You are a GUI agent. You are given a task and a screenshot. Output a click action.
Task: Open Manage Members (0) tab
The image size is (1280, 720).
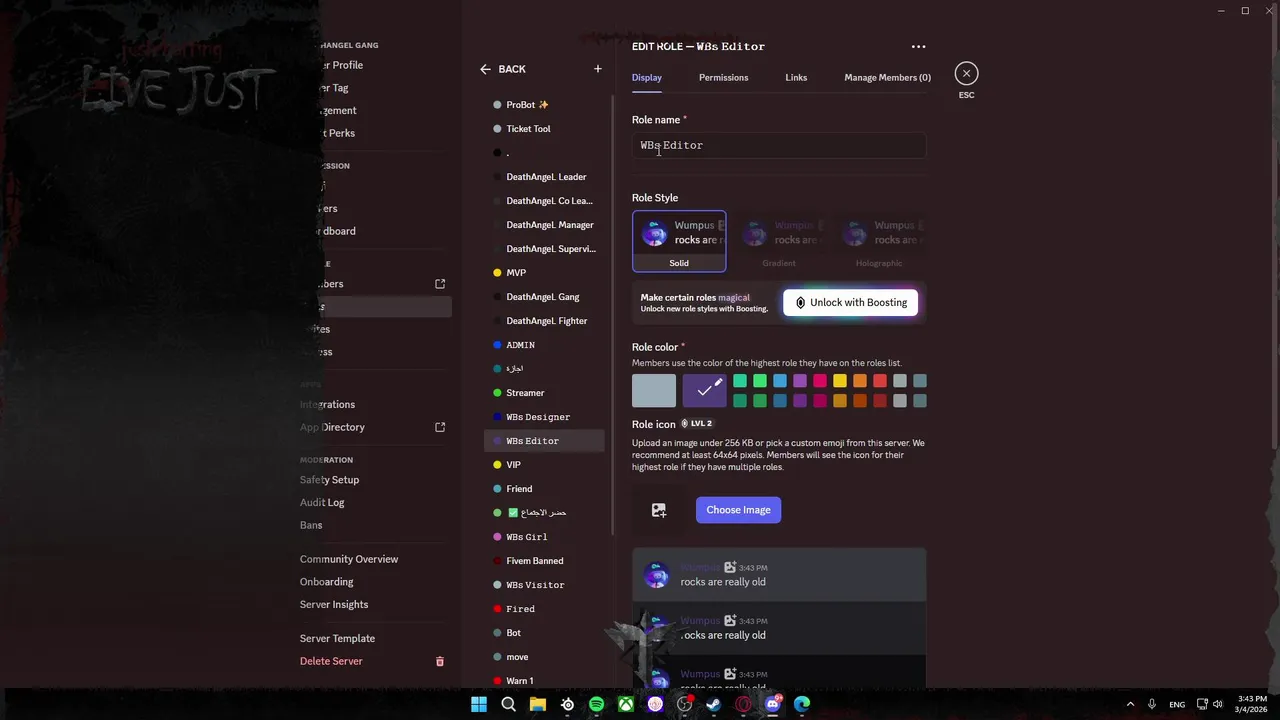[887, 77]
